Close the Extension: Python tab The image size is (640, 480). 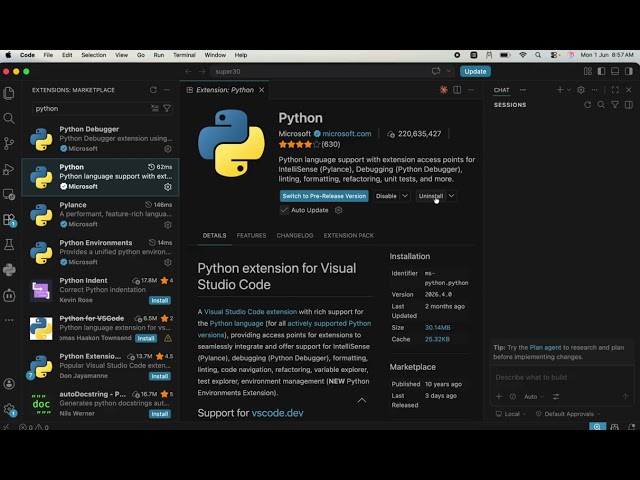coord(262,90)
